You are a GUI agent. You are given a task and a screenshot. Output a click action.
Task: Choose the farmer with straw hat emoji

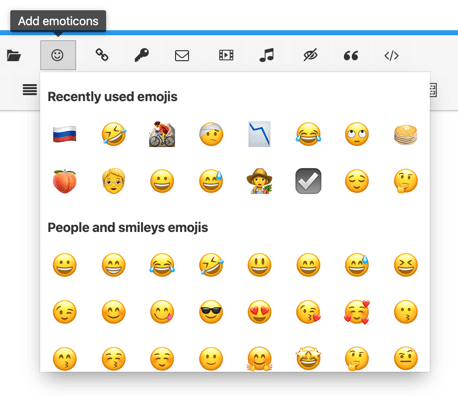pos(259,181)
